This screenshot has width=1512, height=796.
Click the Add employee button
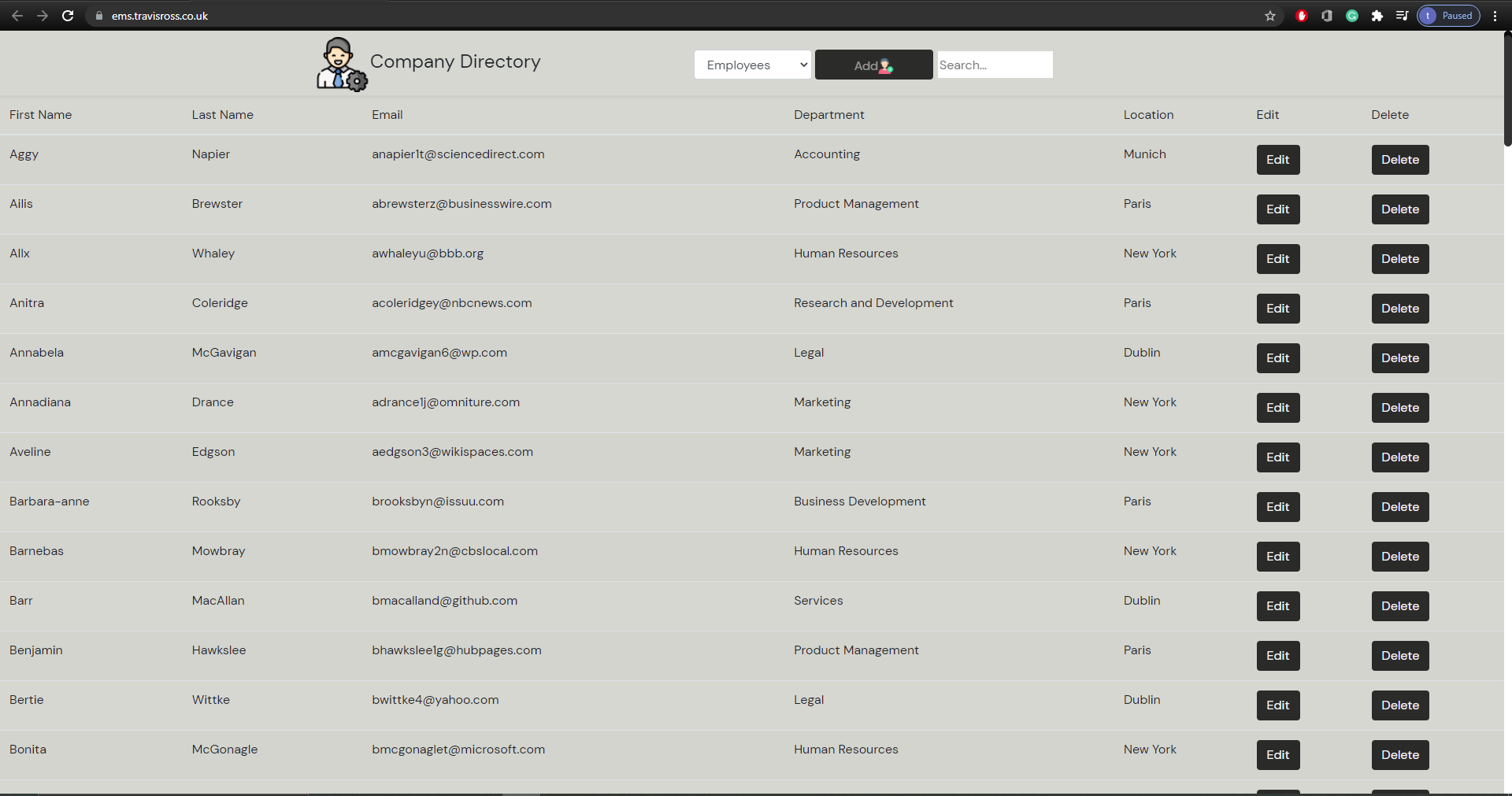coord(873,65)
